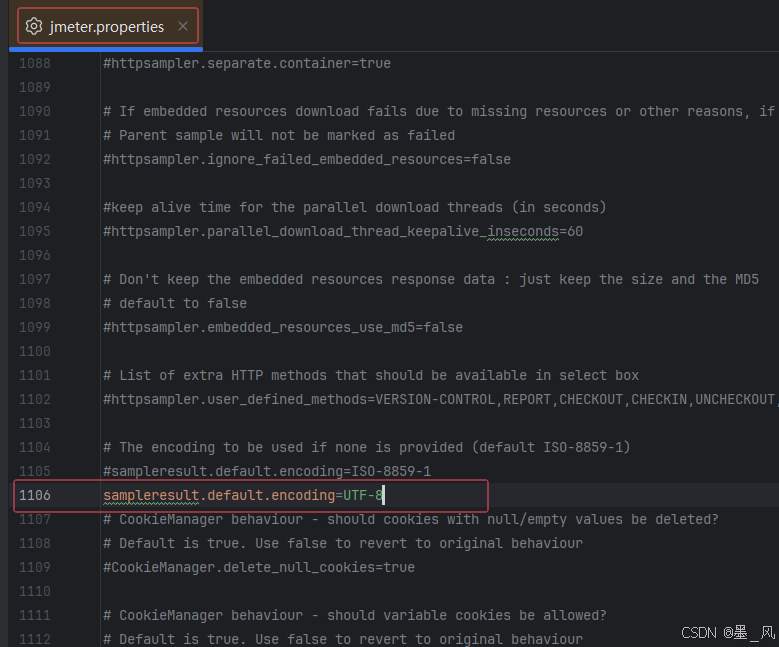Select the jmeter.properties editor tab
The height and width of the screenshot is (647, 779).
click(107, 26)
